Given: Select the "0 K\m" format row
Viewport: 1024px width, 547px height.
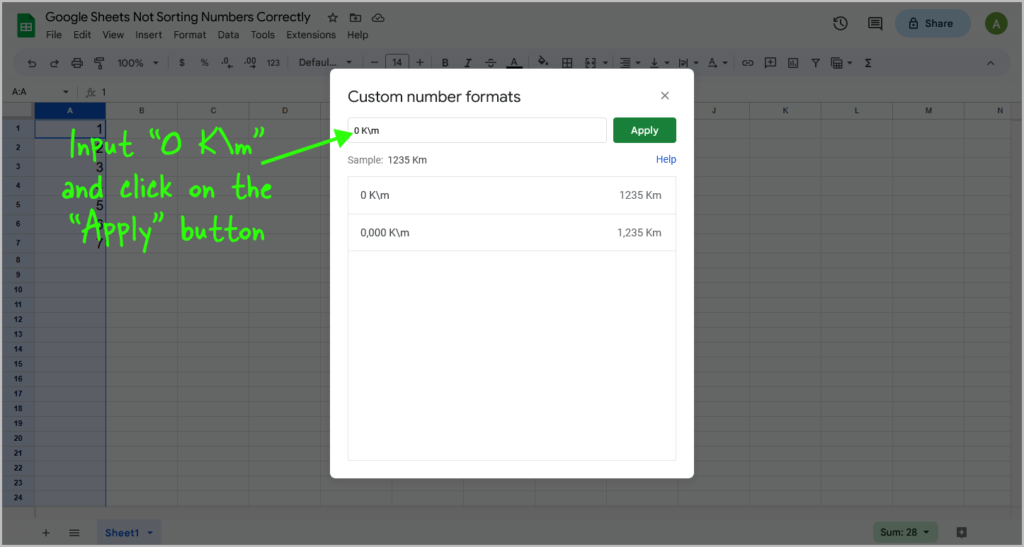Looking at the screenshot, I should (x=512, y=195).
